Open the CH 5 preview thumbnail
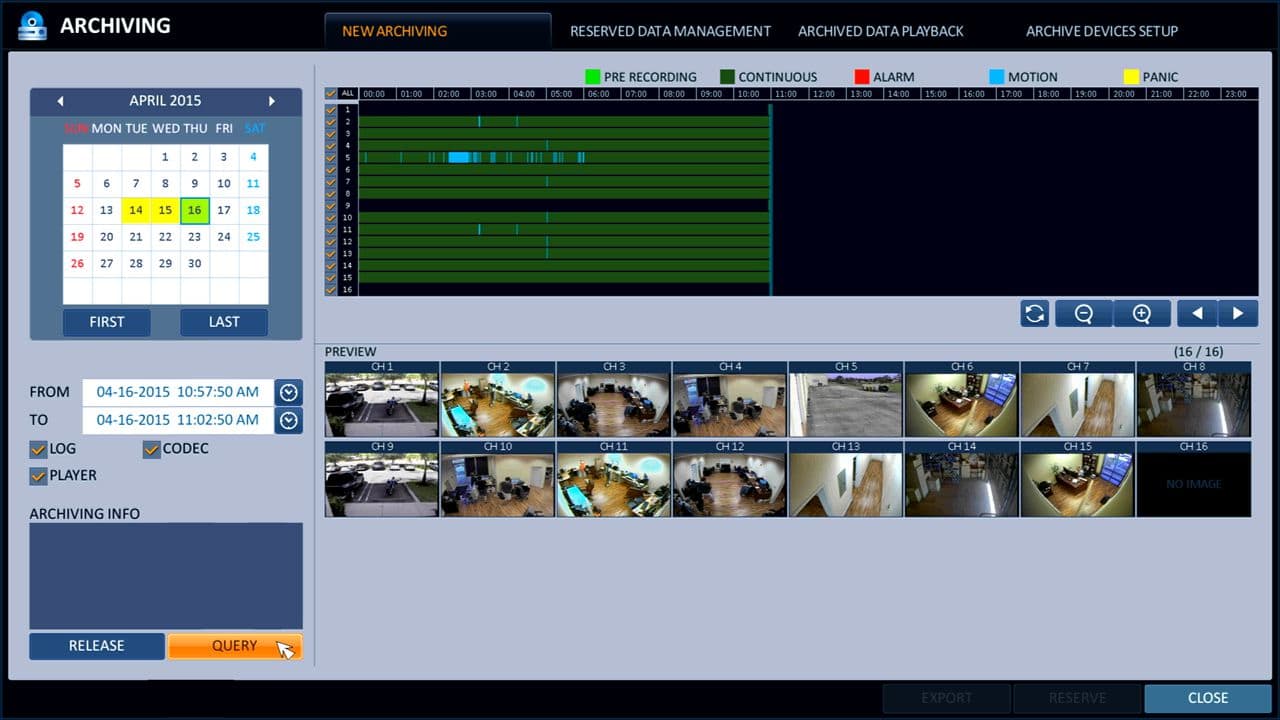1280x720 pixels. tap(846, 399)
